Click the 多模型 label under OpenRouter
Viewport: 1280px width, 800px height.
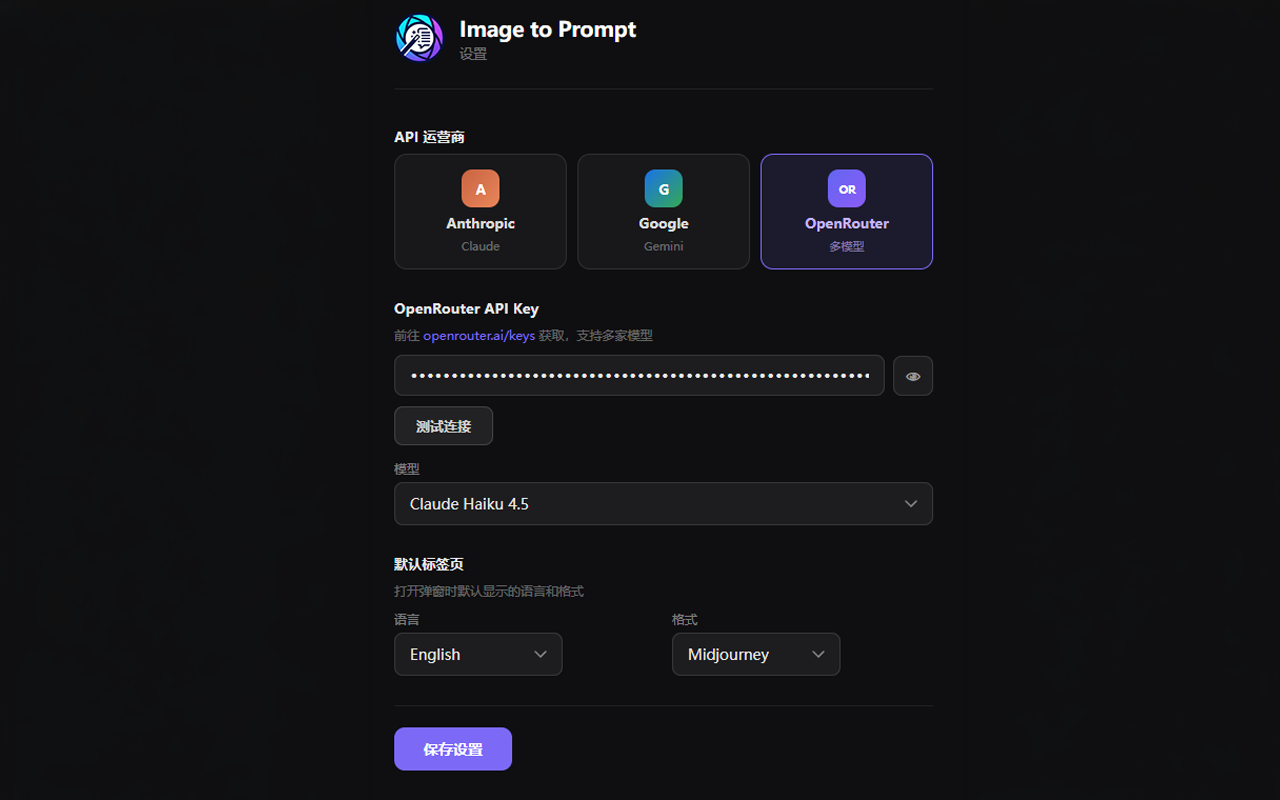(x=847, y=246)
